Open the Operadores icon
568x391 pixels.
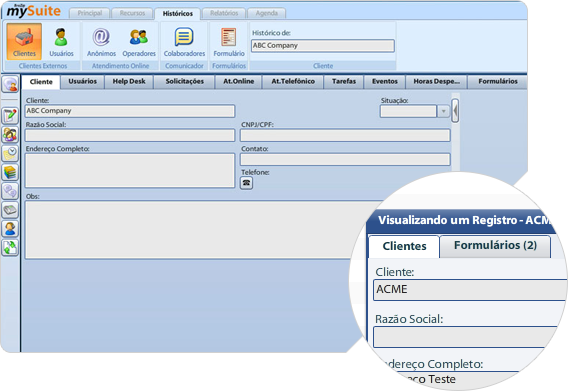[139, 41]
